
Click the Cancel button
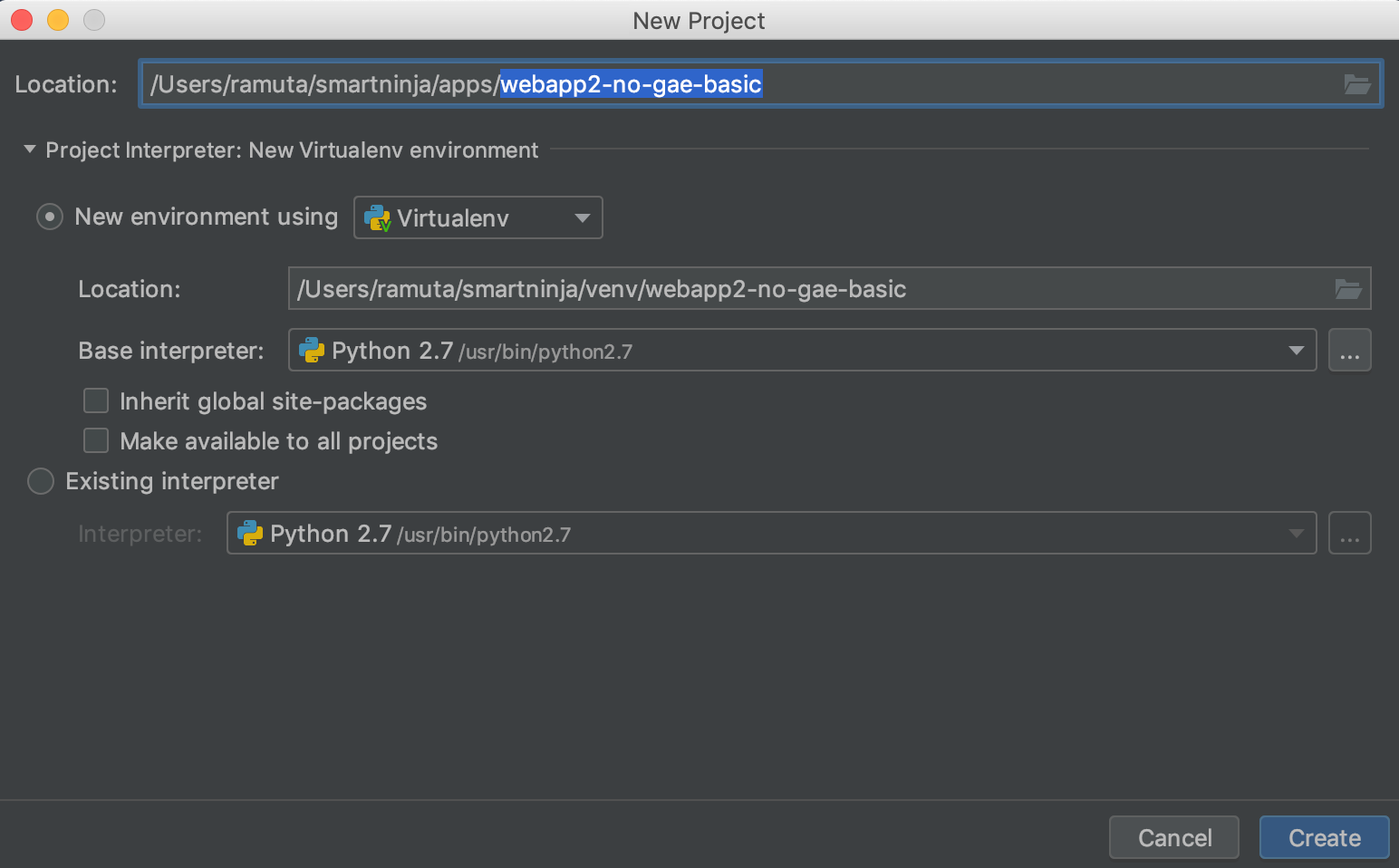1174,838
